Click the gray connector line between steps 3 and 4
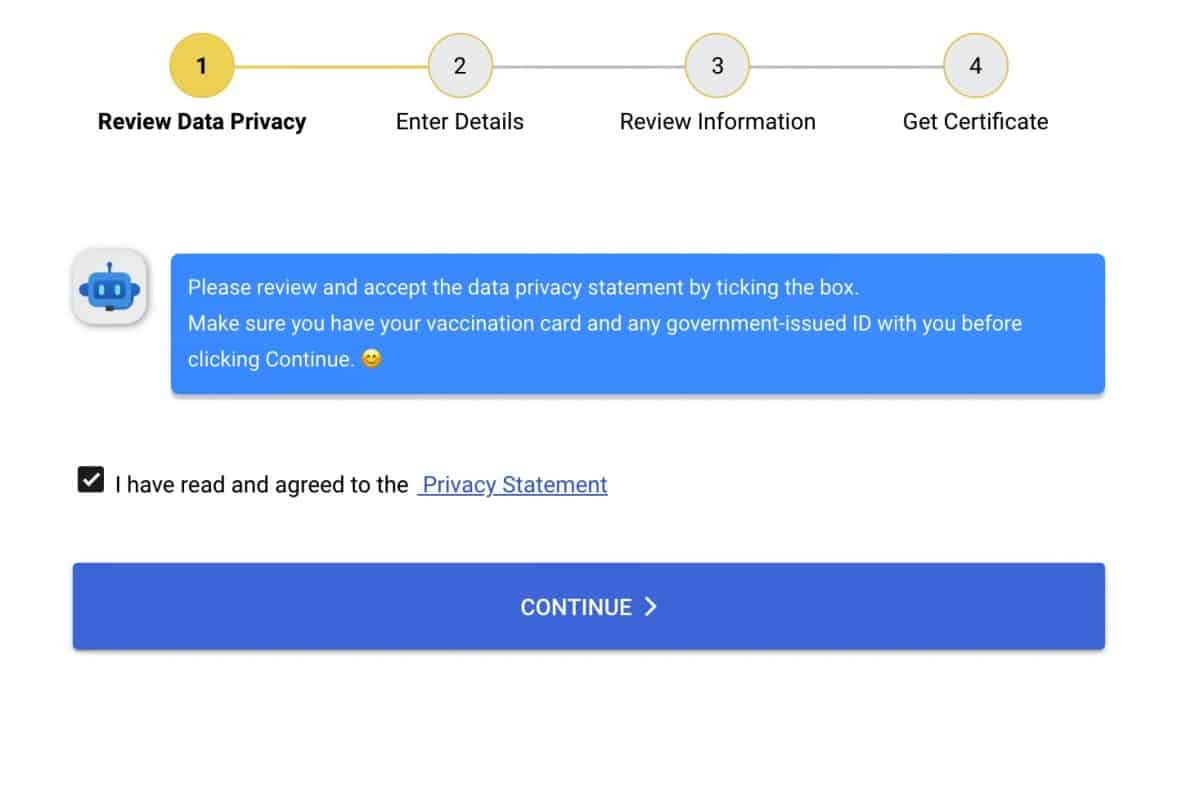1200x800 pixels. point(846,67)
